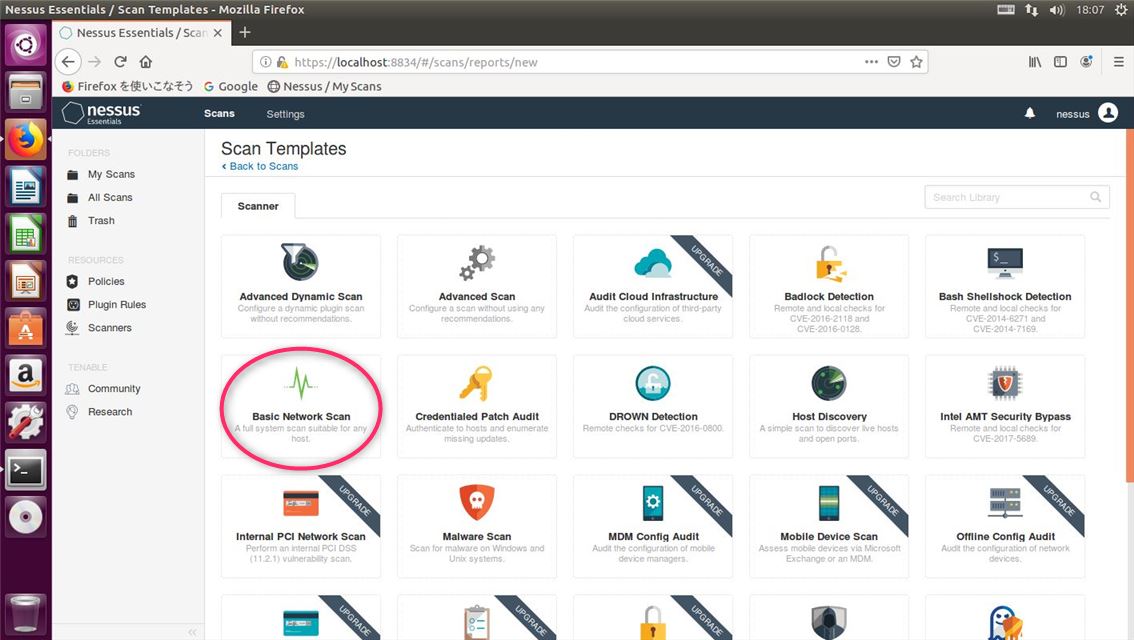Click the notifications bell icon
This screenshot has height=640, width=1134.
pos(1030,113)
